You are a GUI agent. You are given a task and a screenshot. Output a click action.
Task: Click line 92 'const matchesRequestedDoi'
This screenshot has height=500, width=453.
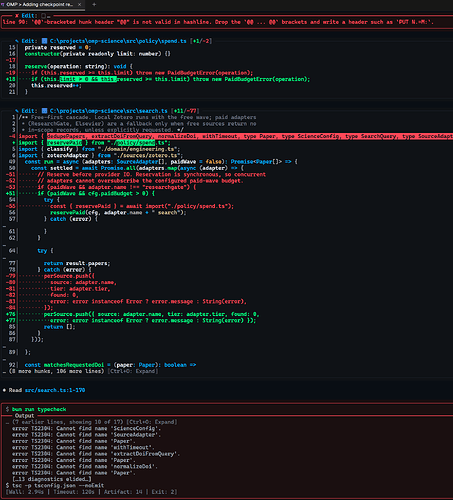(110, 365)
